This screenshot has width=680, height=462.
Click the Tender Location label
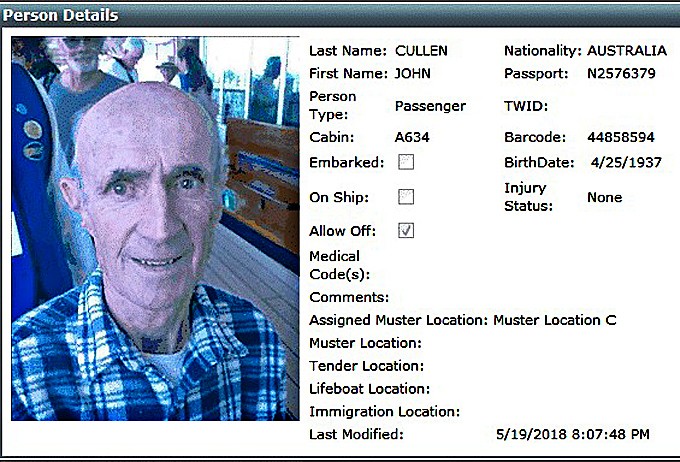pos(366,366)
